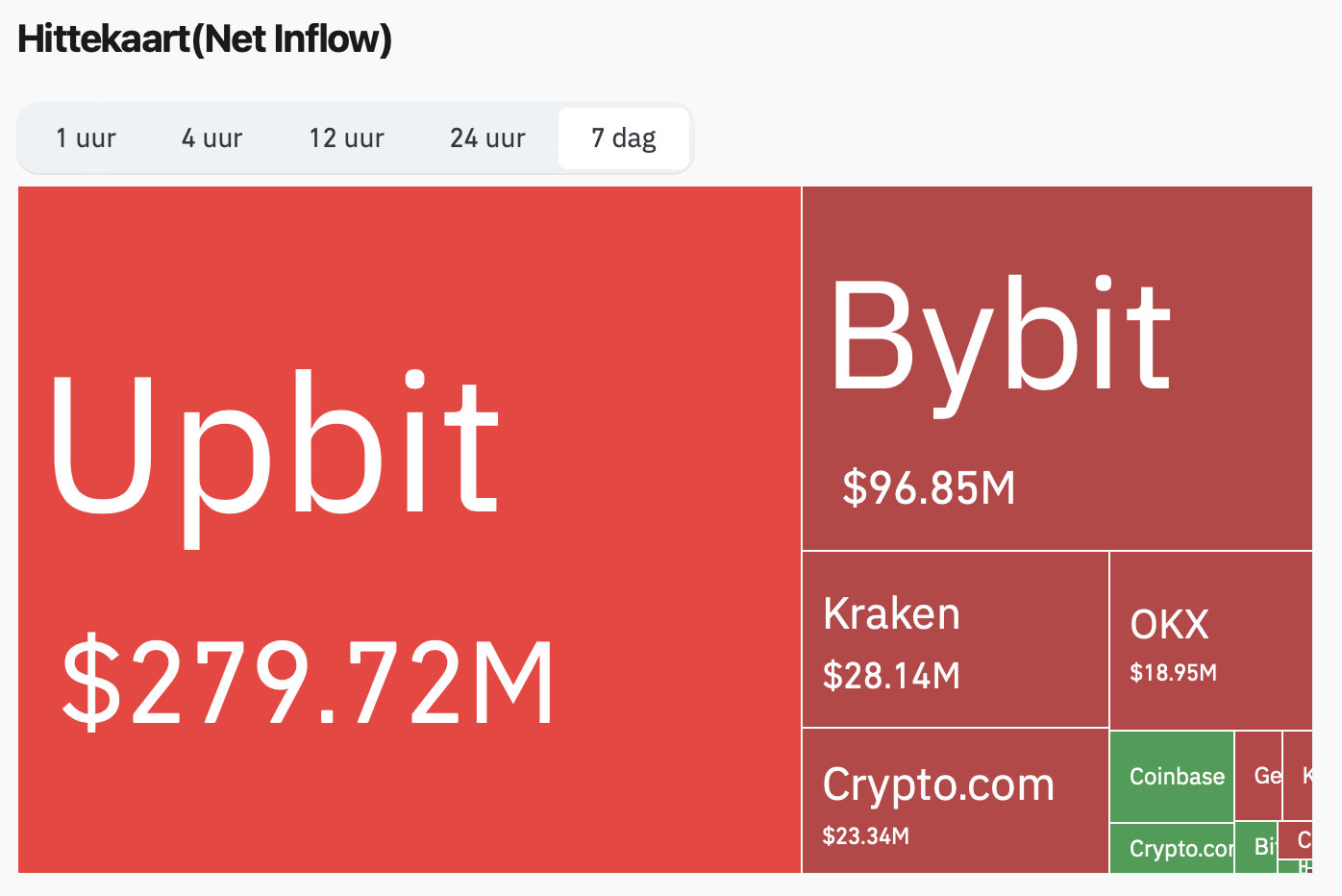Click the green Coinbase tile
Viewport: 1342px width, 896px height.
(1172, 777)
